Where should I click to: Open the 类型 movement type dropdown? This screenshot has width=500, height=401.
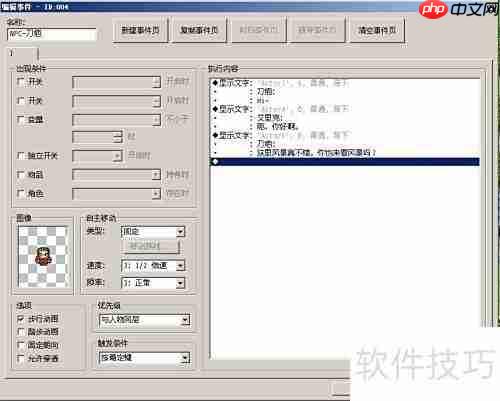tap(153, 231)
